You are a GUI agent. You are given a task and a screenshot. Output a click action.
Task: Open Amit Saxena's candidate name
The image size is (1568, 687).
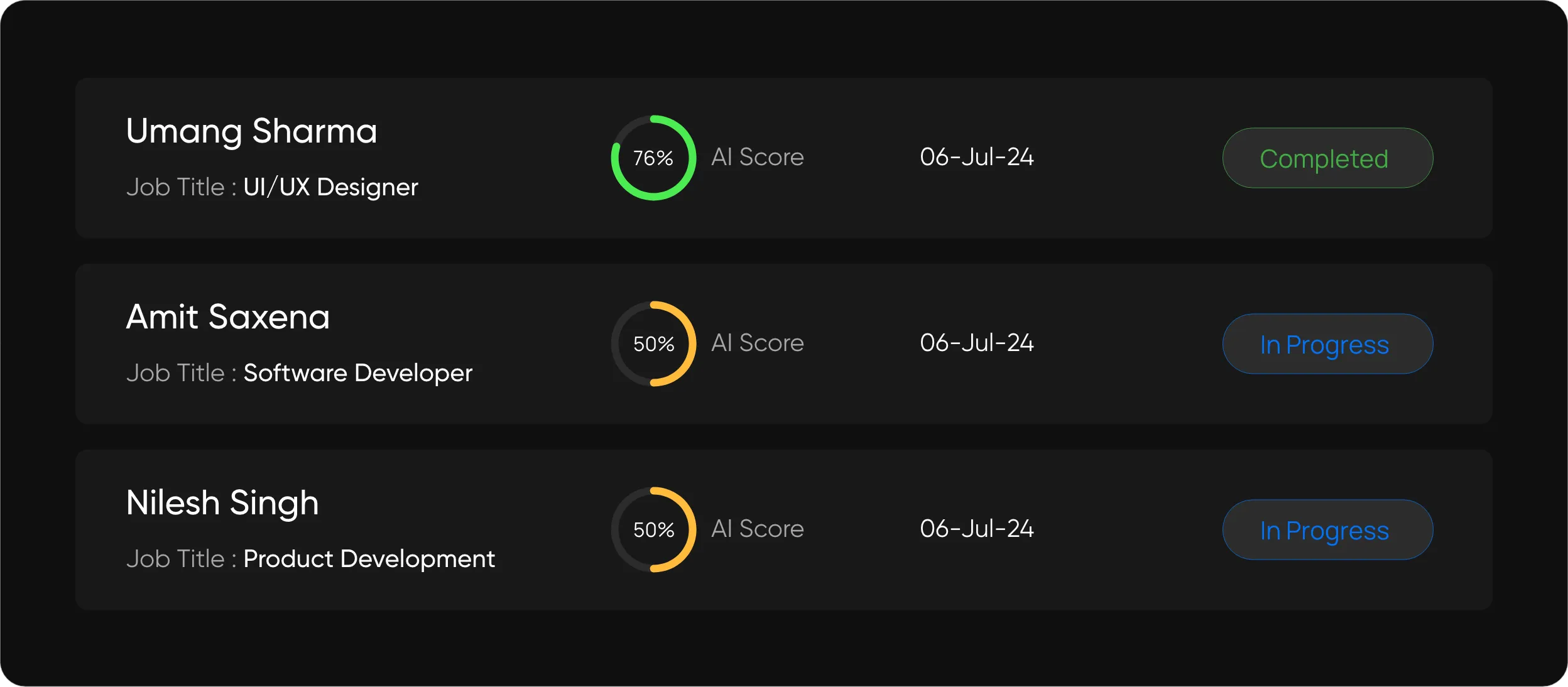(227, 317)
